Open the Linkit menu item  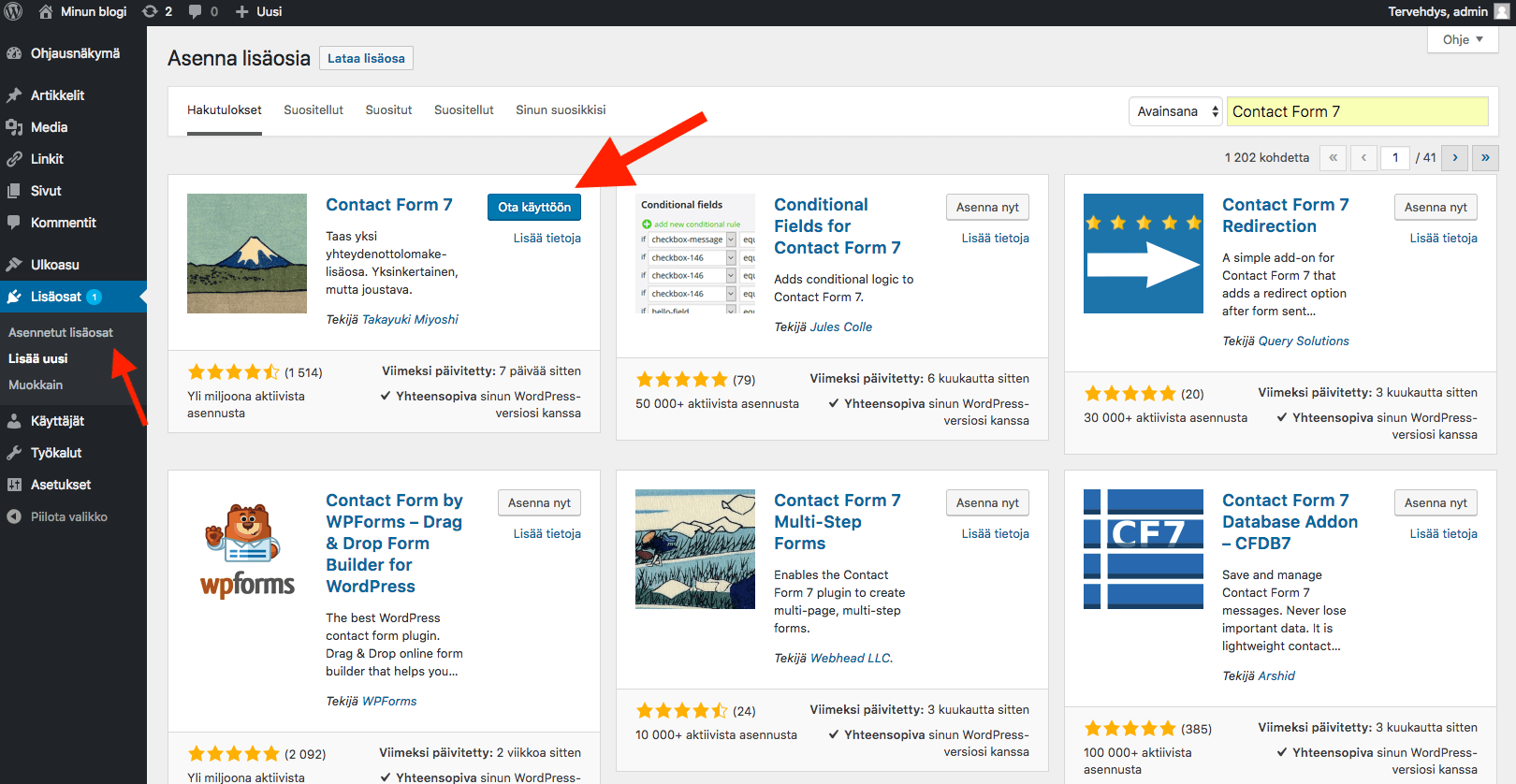73,159
